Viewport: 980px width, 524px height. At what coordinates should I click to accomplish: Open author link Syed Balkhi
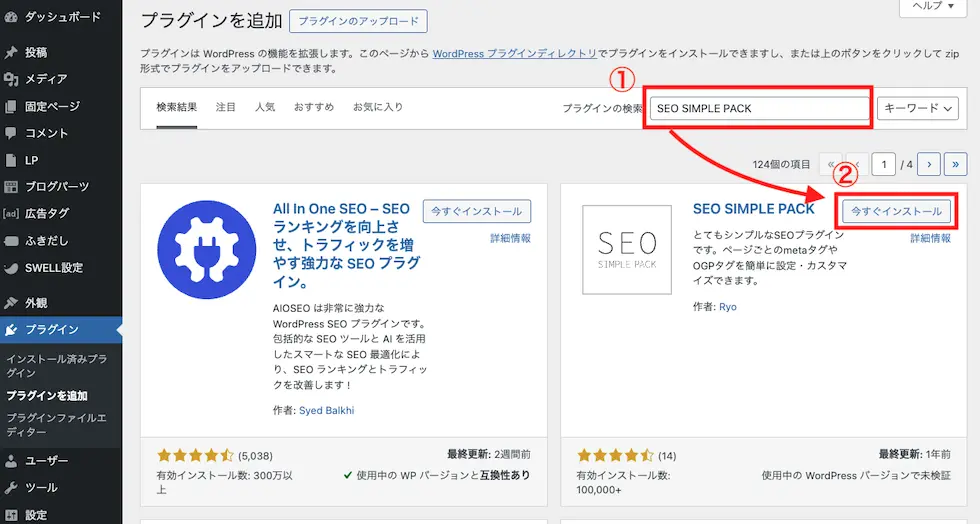326,411
